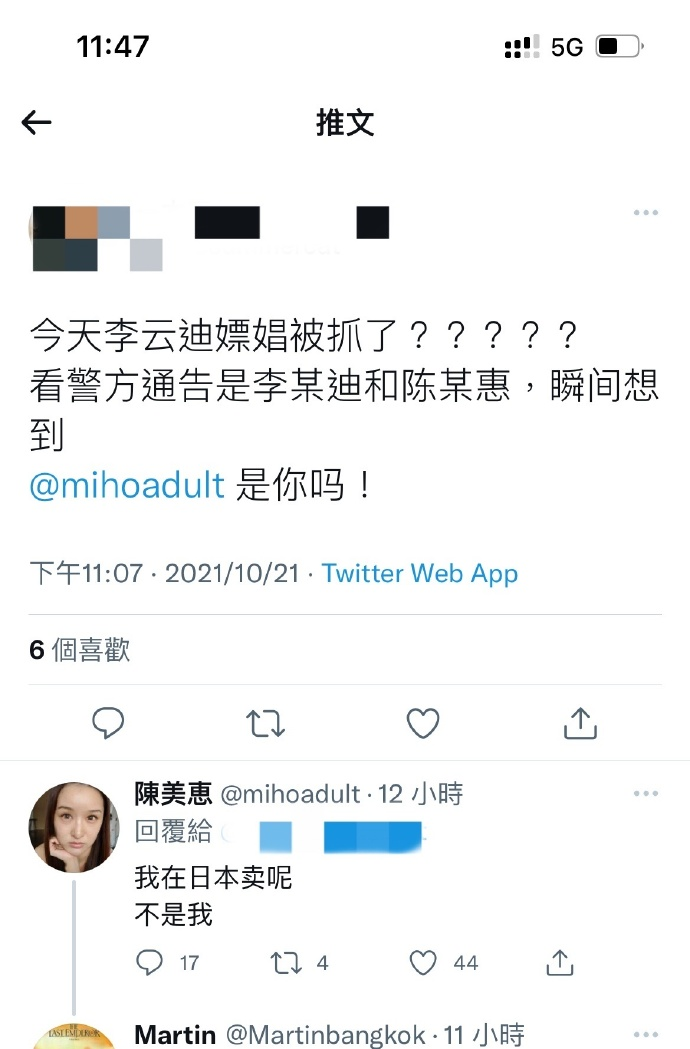Open options menu on 陳美惠's reply
Viewport: 690px width, 1049px height.
pyautogui.click(x=645, y=793)
